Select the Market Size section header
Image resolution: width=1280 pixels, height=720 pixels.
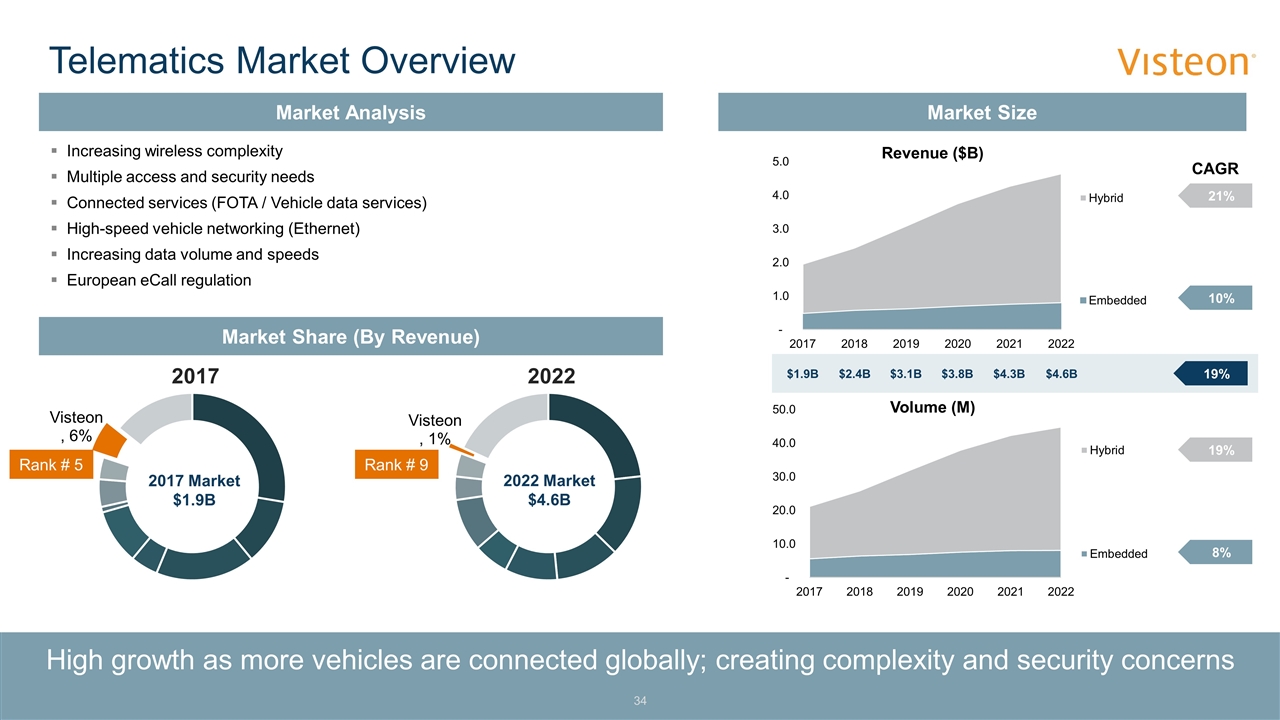tap(981, 113)
